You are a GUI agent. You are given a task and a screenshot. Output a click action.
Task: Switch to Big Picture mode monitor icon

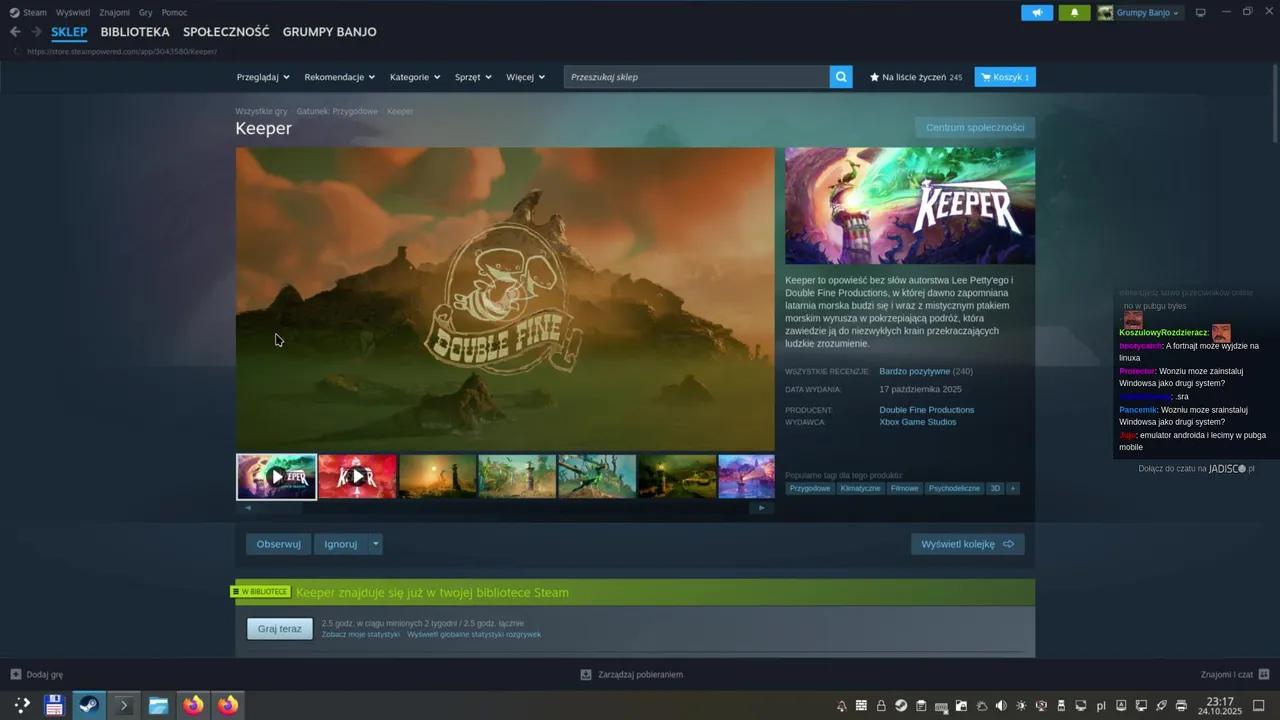[1201, 13]
